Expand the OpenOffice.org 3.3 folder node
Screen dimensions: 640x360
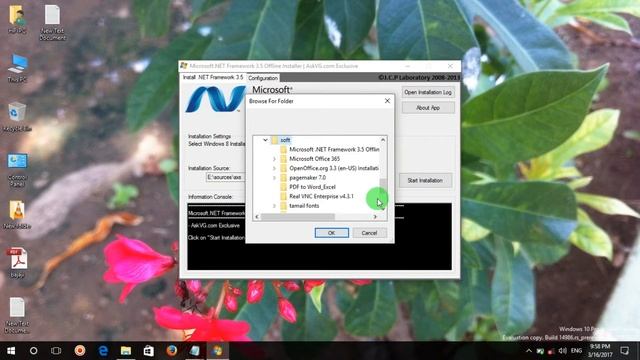coord(274,168)
